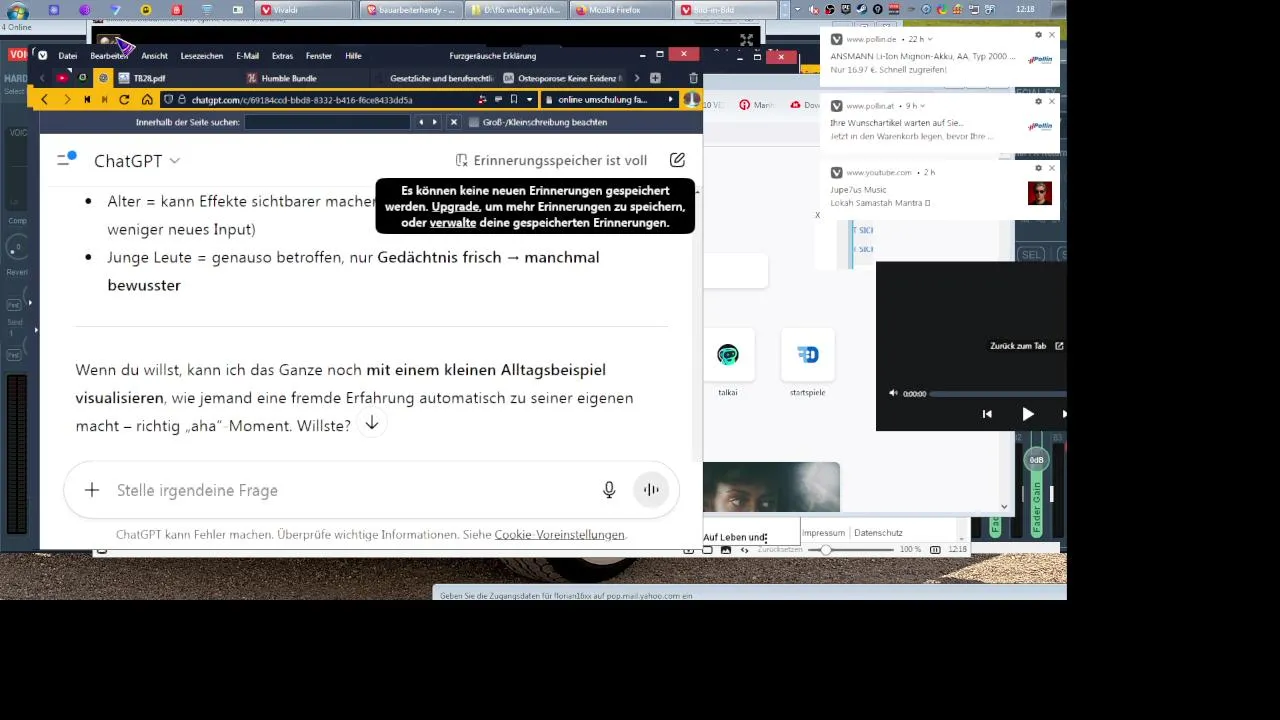This screenshot has height=720, width=1280.
Task: Open the E-Mail menu
Action: point(248,56)
